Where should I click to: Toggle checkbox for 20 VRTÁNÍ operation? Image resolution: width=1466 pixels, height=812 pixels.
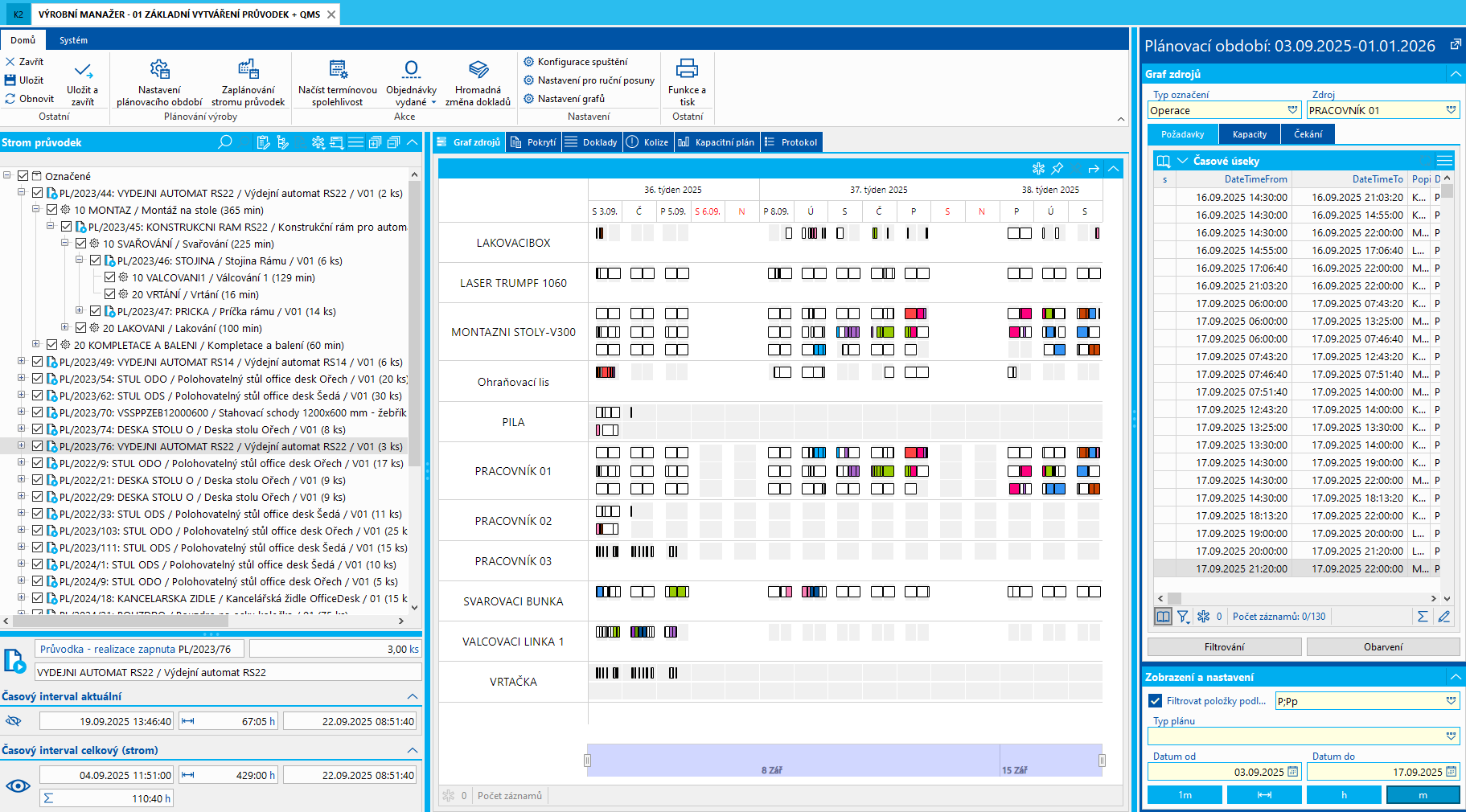click(109, 294)
